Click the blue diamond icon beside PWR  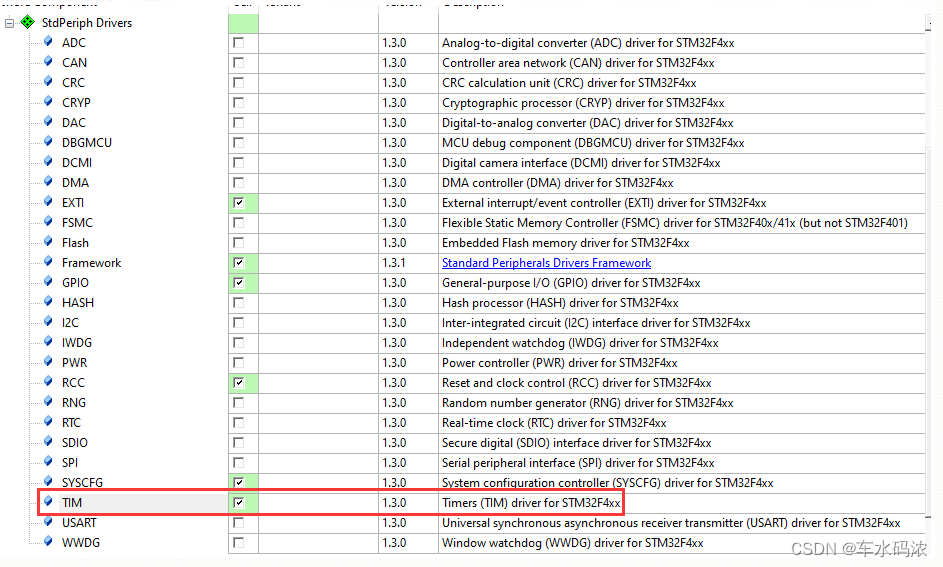click(x=49, y=361)
